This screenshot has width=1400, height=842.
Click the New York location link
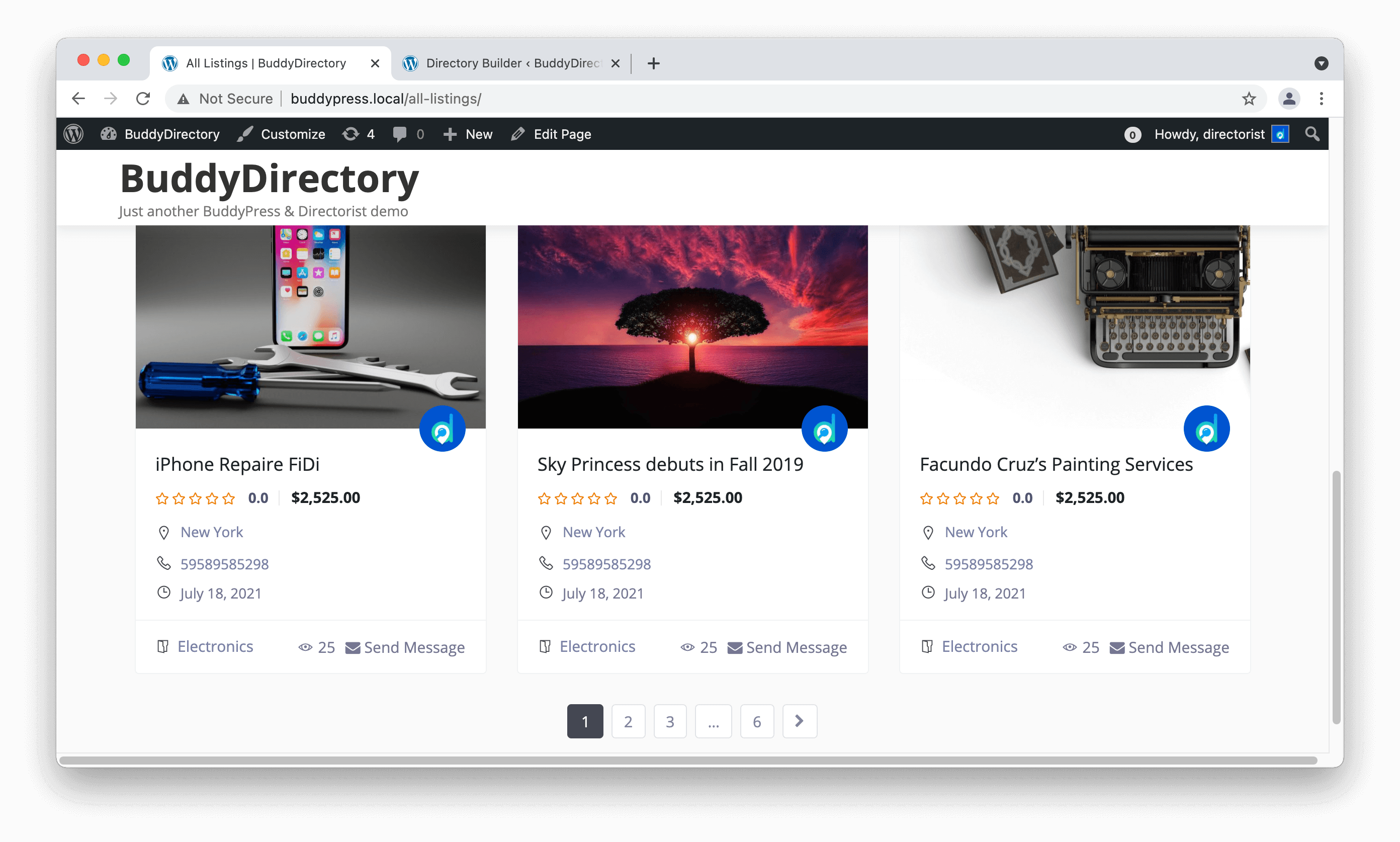click(212, 532)
